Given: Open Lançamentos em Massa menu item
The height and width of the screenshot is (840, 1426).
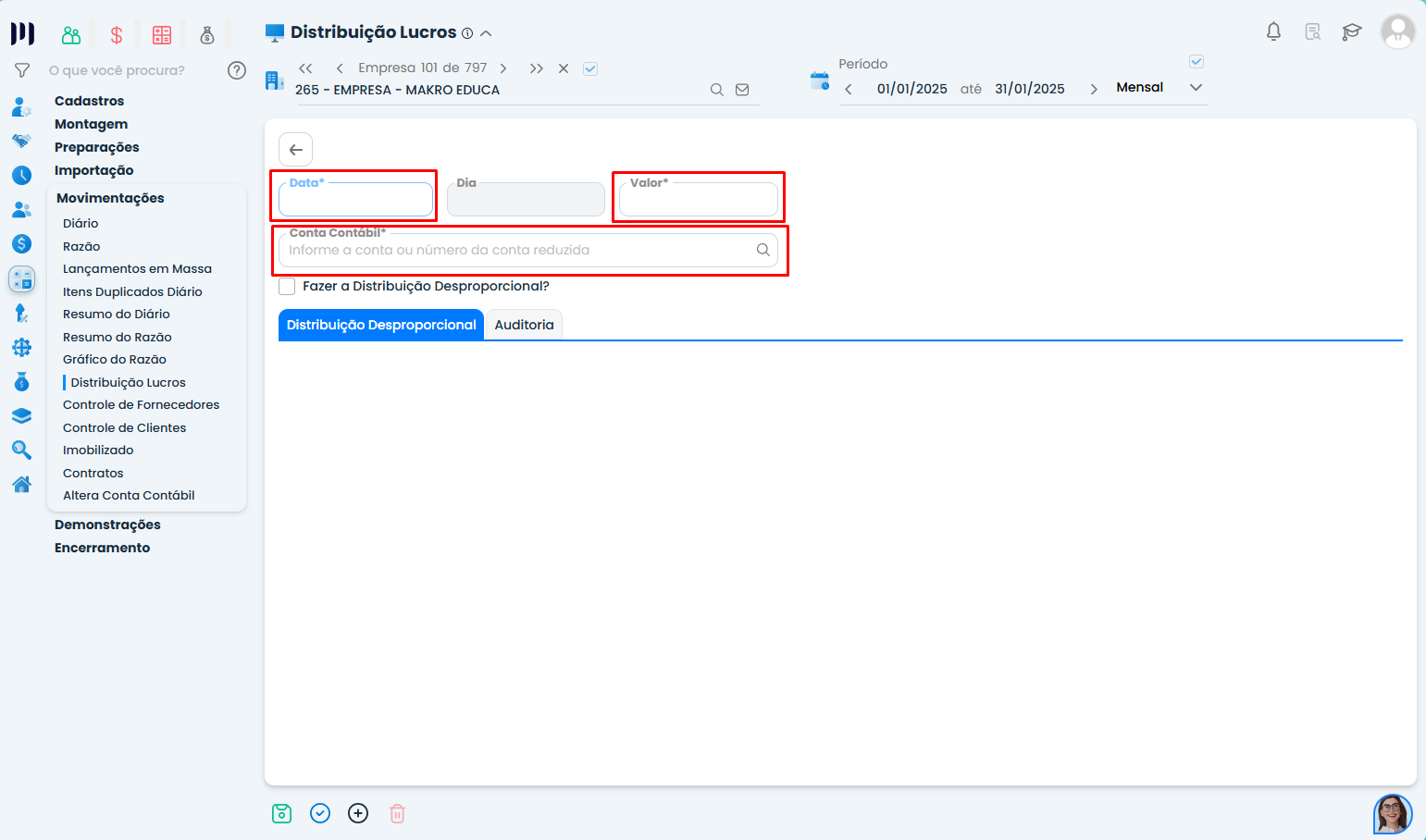Looking at the screenshot, I should [x=137, y=269].
